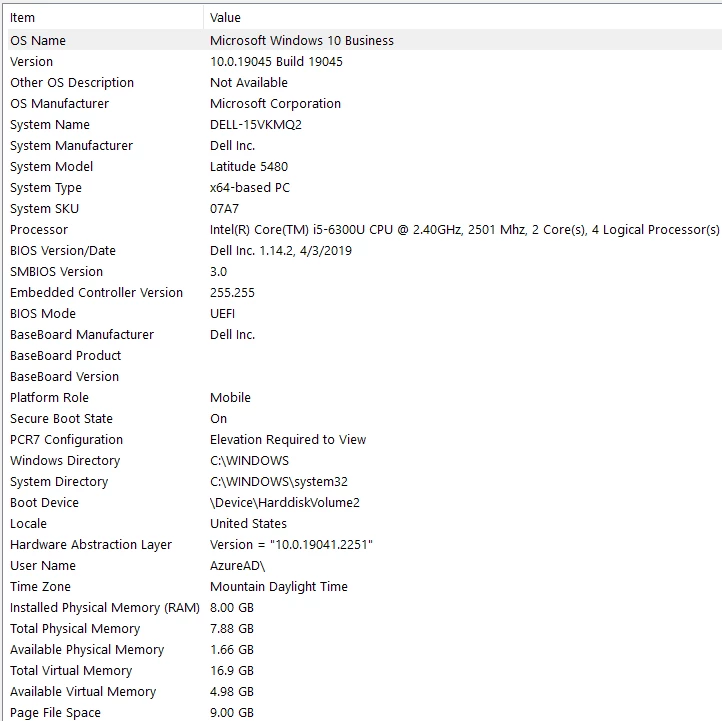The height and width of the screenshot is (721, 722).
Task: Click the SMBIOS value 3.0
Action: pyautogui.click(x=218, y=272)
